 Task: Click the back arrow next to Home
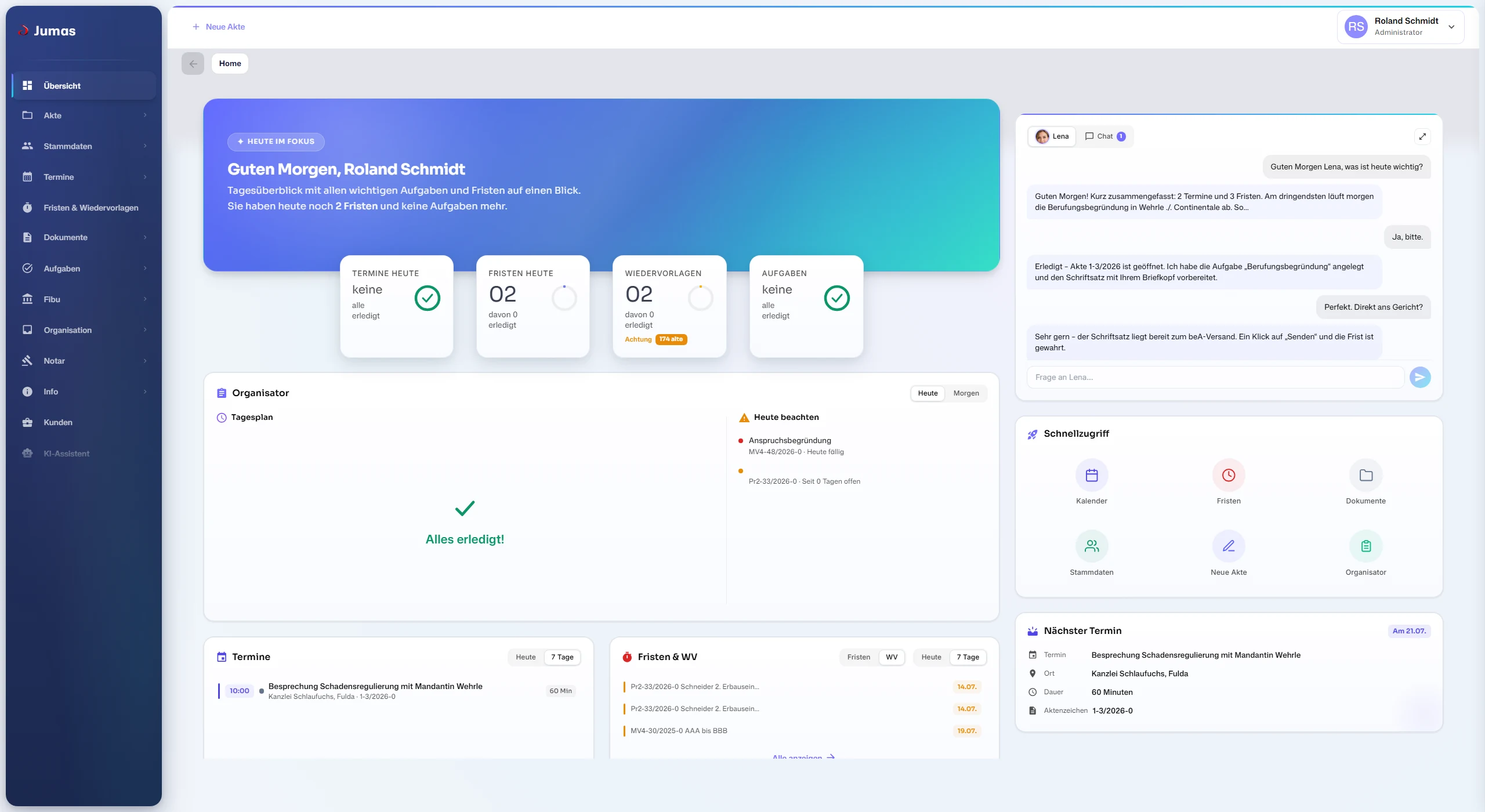tap(193, 64)
